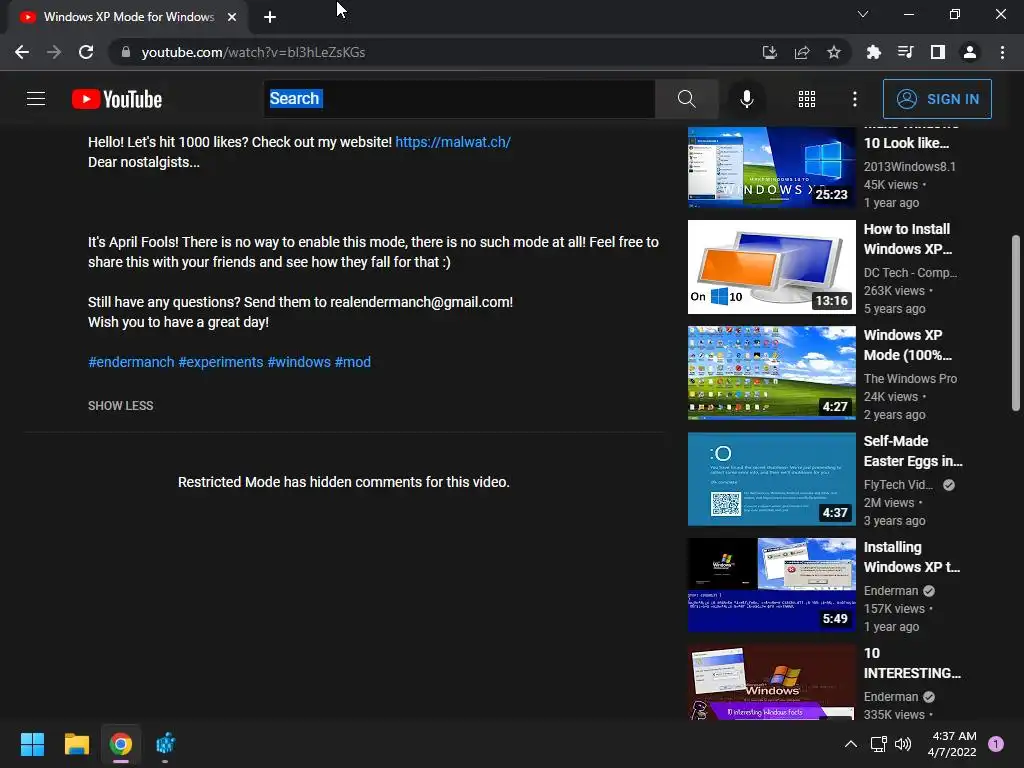Open Chrome three-dot menu
The image size is (1024, 768).
click(x=1002, y=52)
